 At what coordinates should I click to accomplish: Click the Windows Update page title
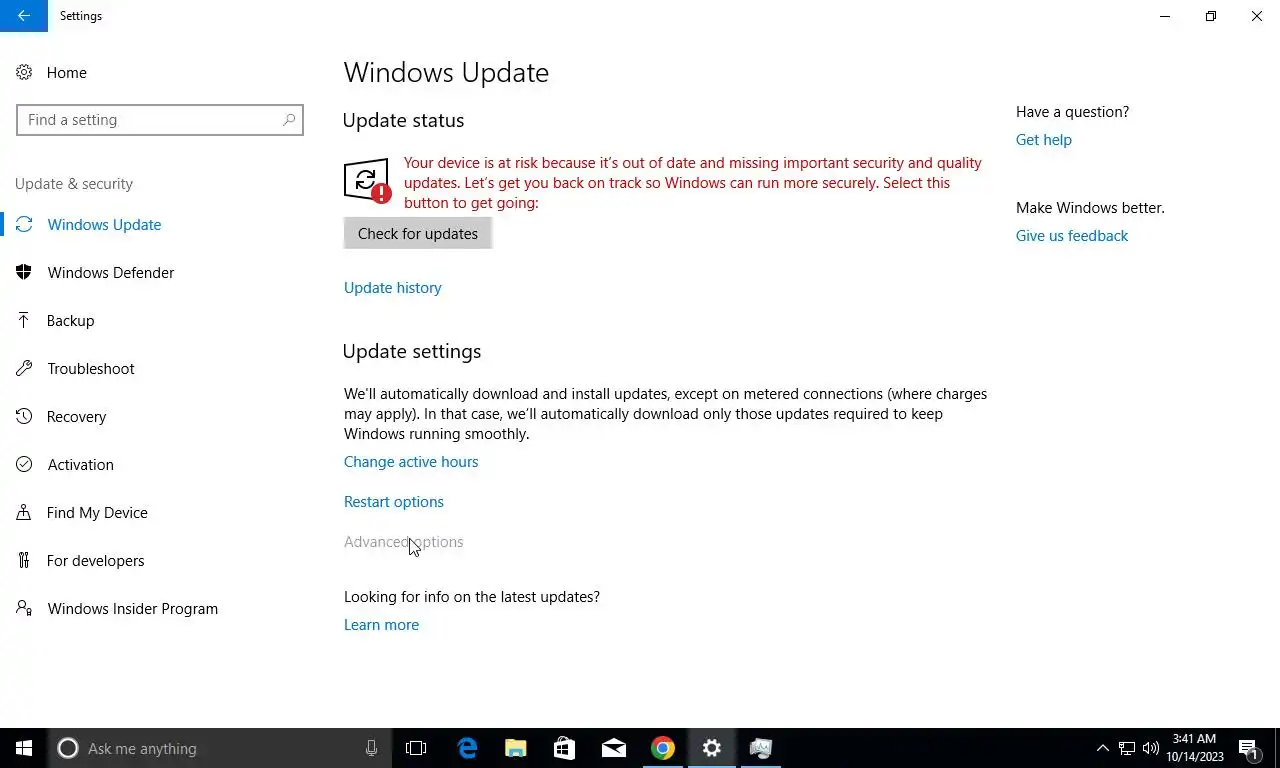point(446,73)
